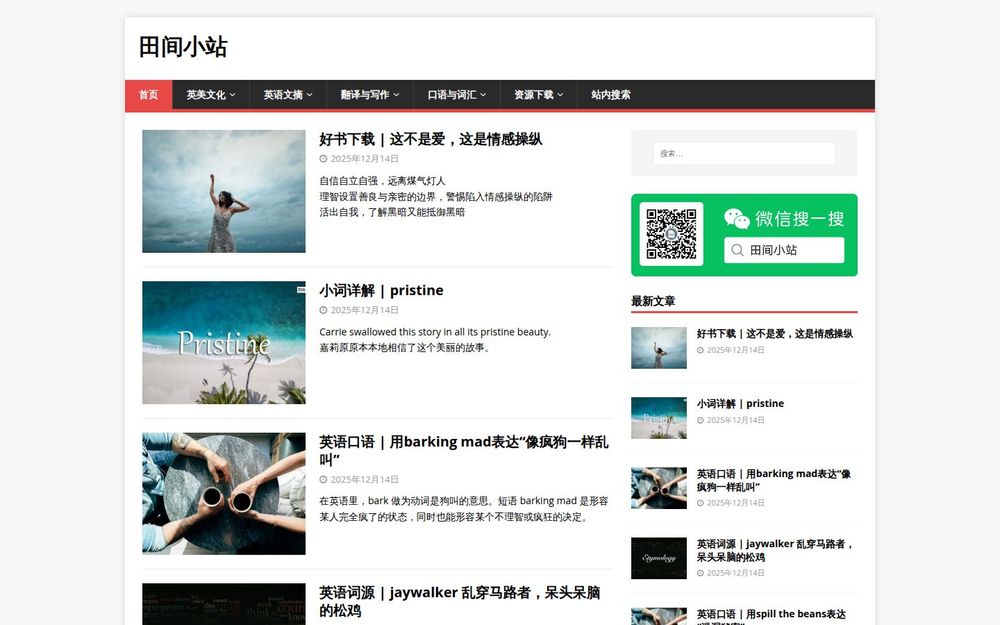Open sidebar link 好书下载｜这不是爱
1000x625 pixels.
click(x=774, y=334)
